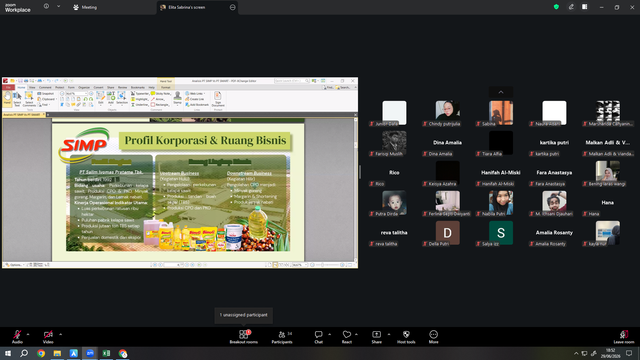Expand chat options caret
The height and width of the screenshot is (360, 640).
click(329, 334)
